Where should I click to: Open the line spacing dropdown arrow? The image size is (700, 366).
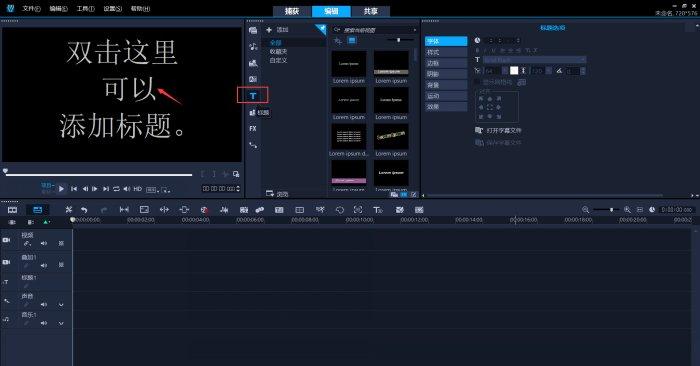click(x=549, y=71)
